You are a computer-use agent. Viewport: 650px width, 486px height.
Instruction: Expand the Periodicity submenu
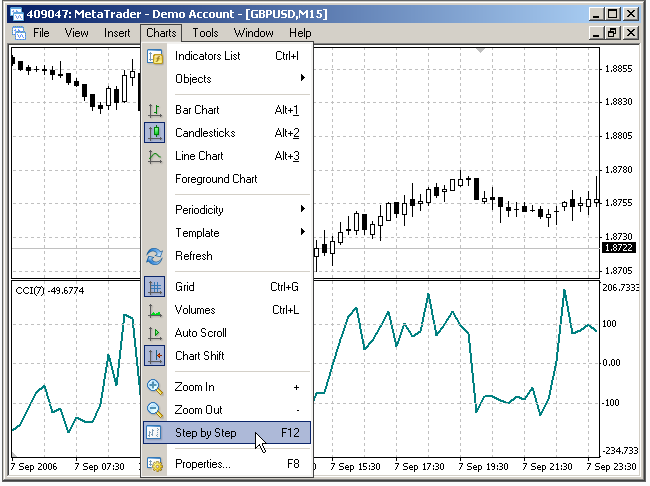pyautogui.click(x=227, y=210)
